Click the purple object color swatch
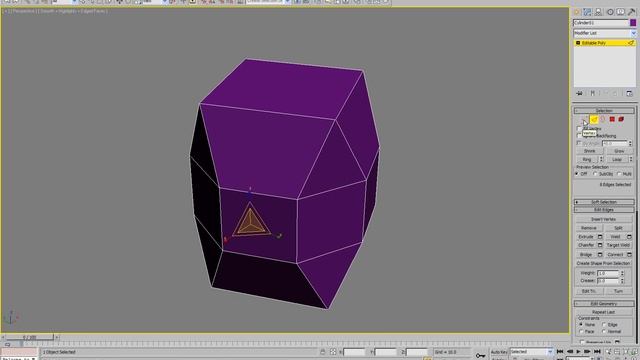 (633, 23)
